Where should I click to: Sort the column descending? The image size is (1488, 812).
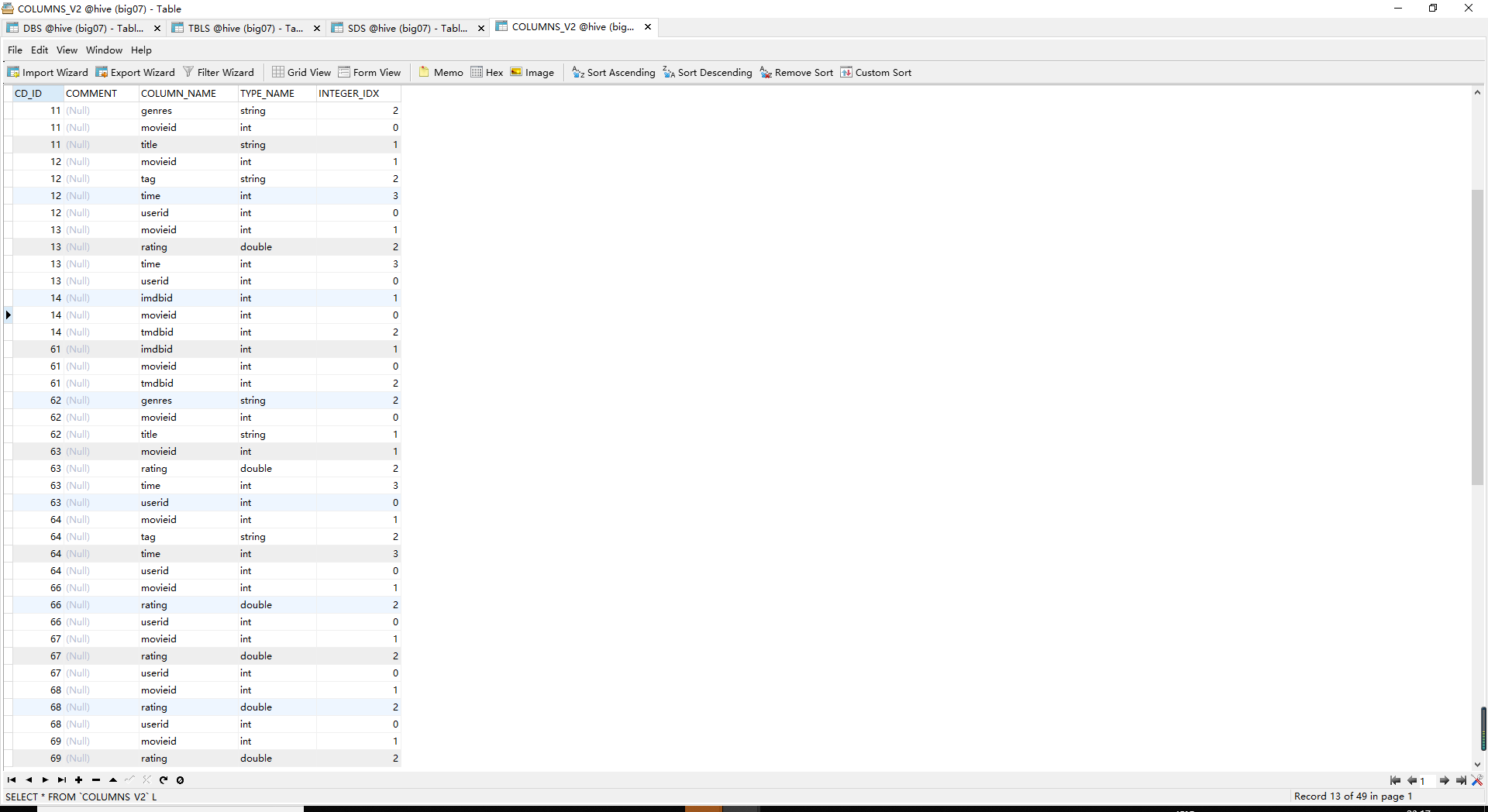pyautogui.click(x=707, y=72)
